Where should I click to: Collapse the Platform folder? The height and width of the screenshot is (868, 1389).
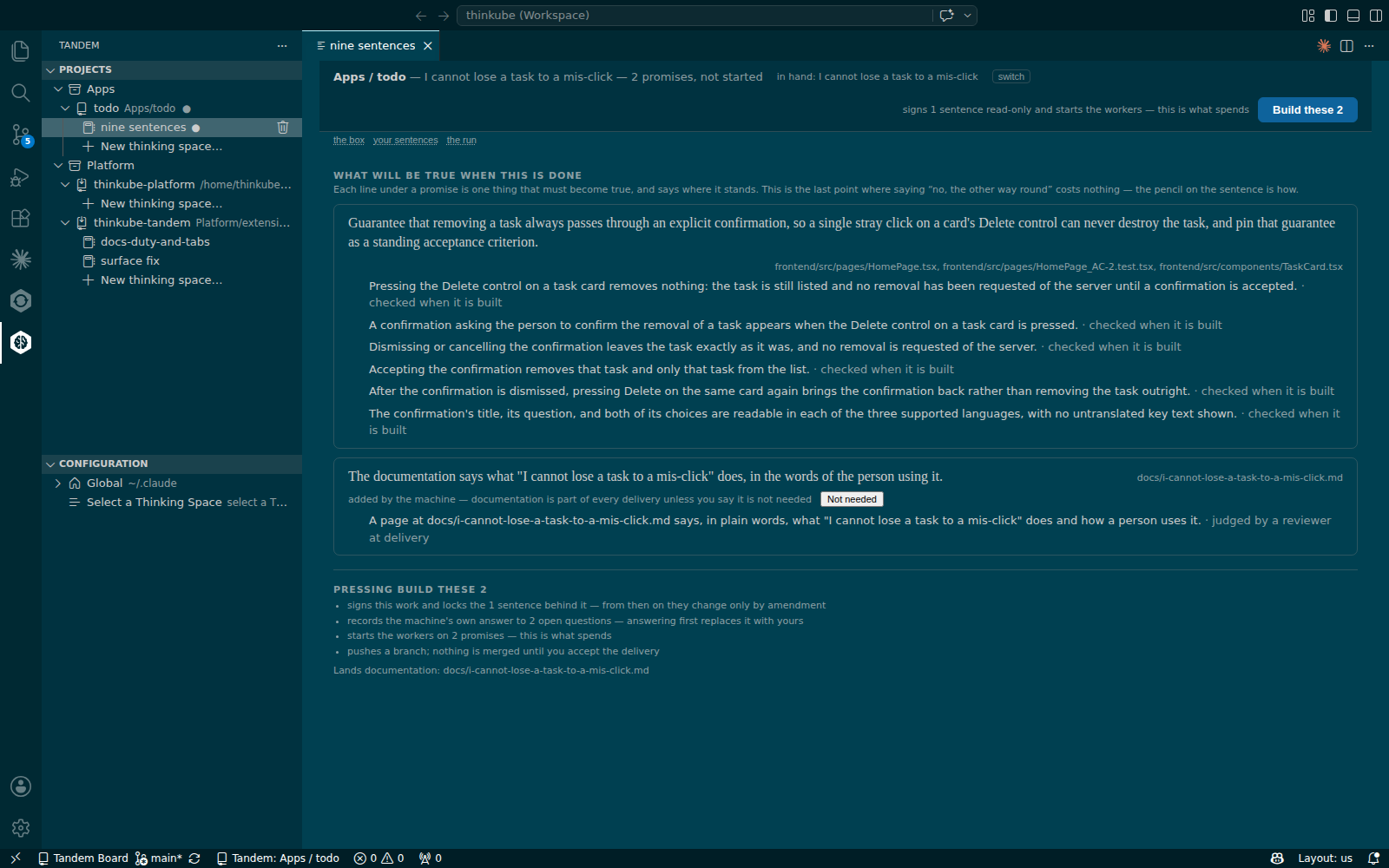58,166
